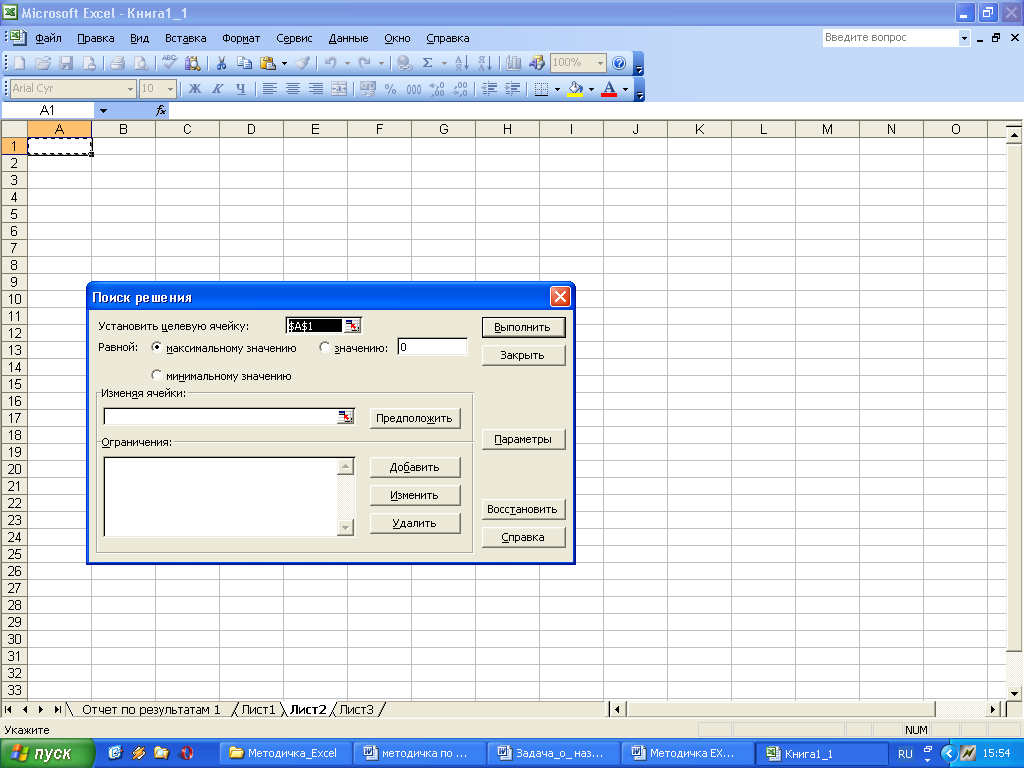The width and height of the screenshot is (1024, 768).
Task: Click the fx insert function icon
Action: tap(161, 110)
